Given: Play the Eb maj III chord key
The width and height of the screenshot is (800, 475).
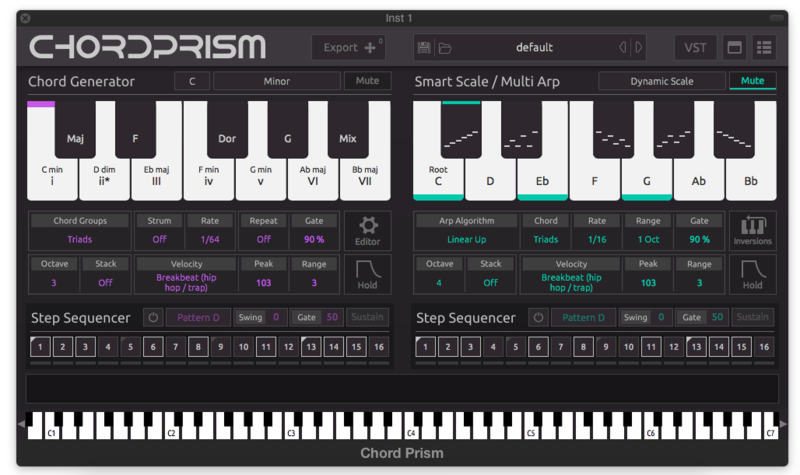Looking at the screenshot, I should 156,179.
